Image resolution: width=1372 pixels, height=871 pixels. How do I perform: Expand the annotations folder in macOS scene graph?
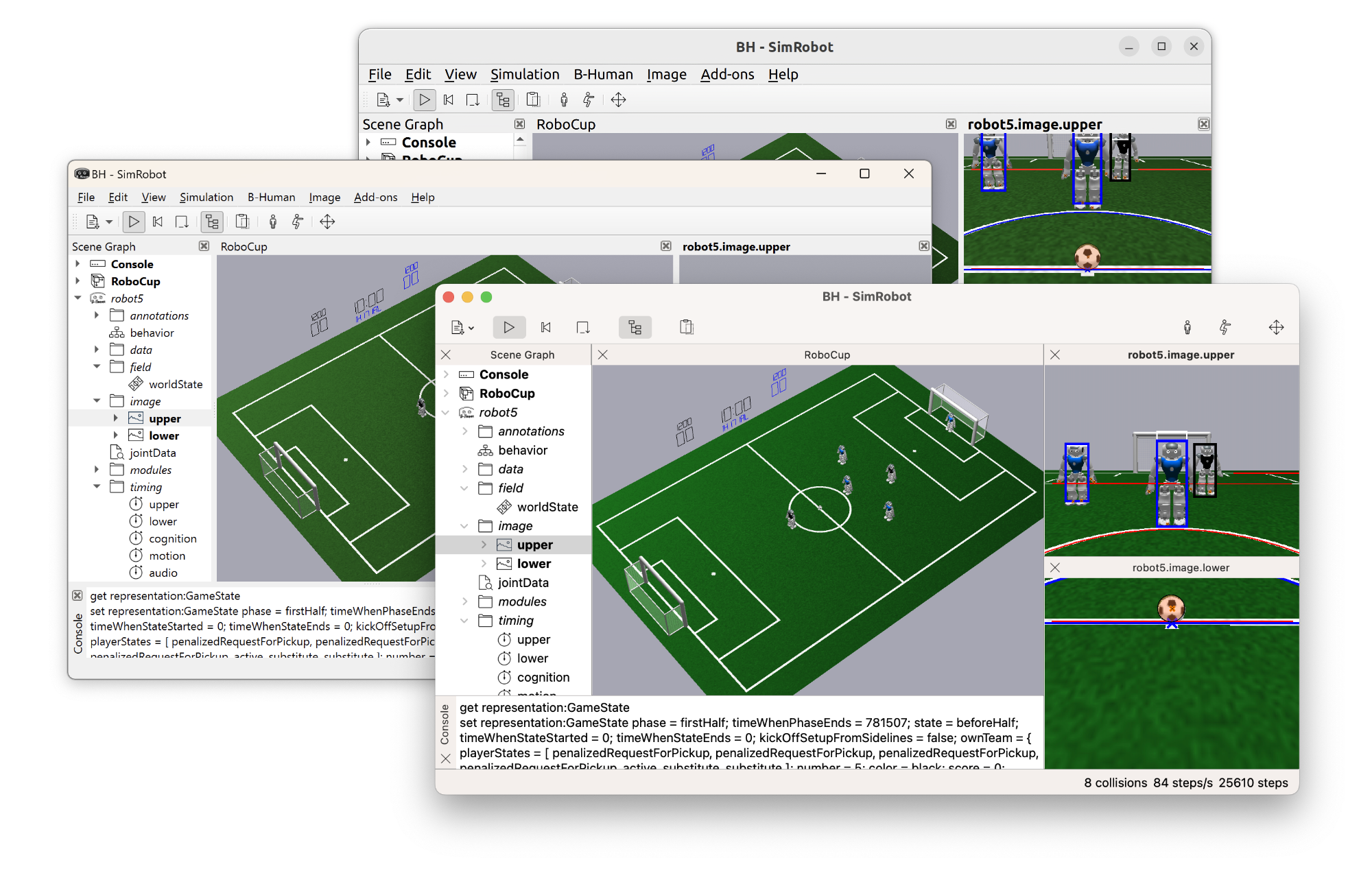click(x=465, y=431)
